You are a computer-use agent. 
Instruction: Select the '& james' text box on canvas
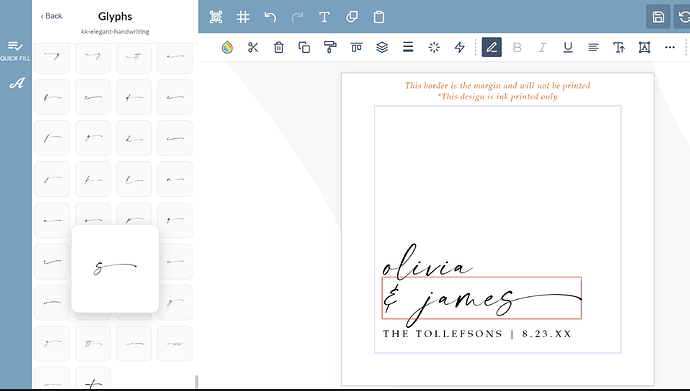[x=481, y=298]
